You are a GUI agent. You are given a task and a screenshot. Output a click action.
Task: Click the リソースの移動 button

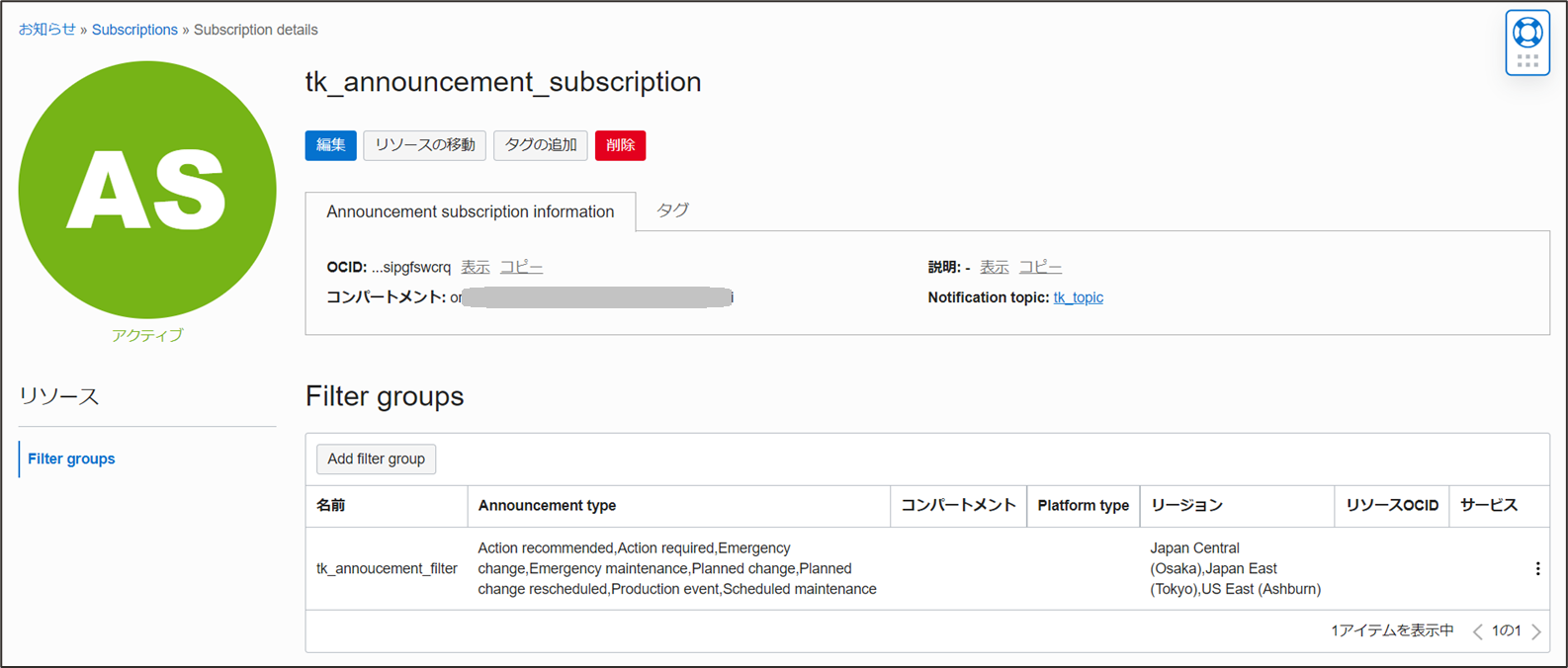pos(425,145)
